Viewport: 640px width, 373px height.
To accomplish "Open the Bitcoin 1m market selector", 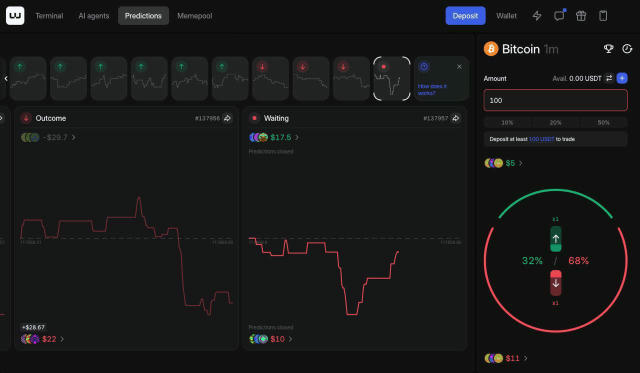I will 530,49.
